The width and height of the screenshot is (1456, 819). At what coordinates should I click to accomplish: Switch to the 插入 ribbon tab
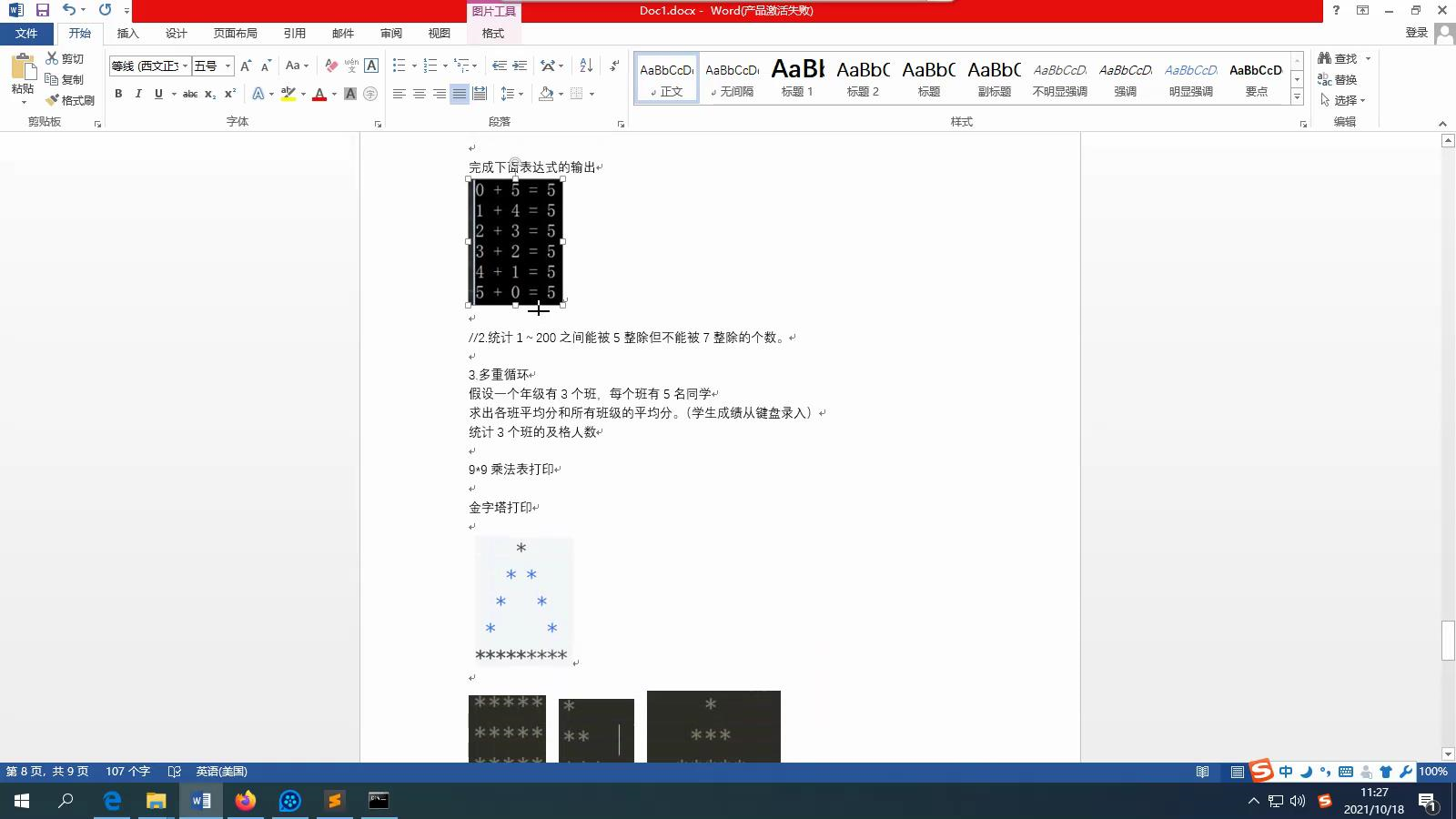[x=127, y=33]
